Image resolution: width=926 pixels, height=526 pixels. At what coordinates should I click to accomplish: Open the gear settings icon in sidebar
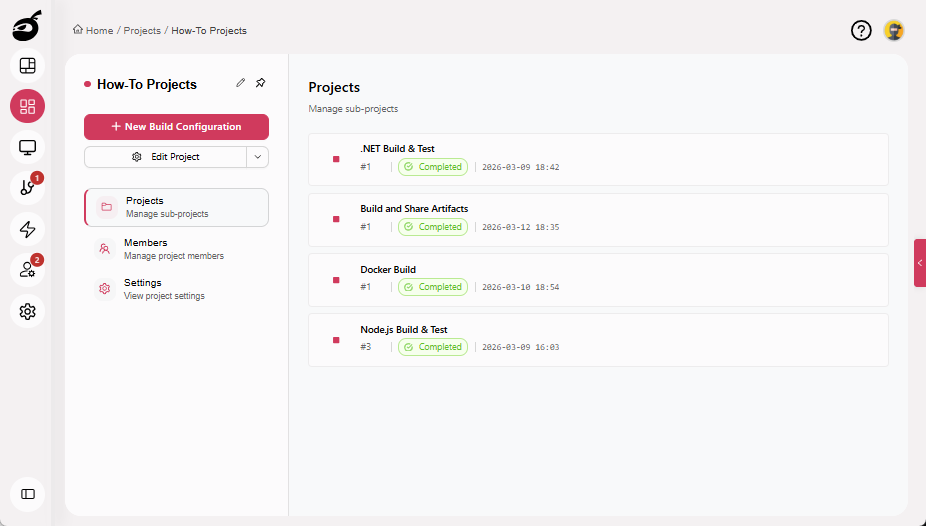click(27, 311)
